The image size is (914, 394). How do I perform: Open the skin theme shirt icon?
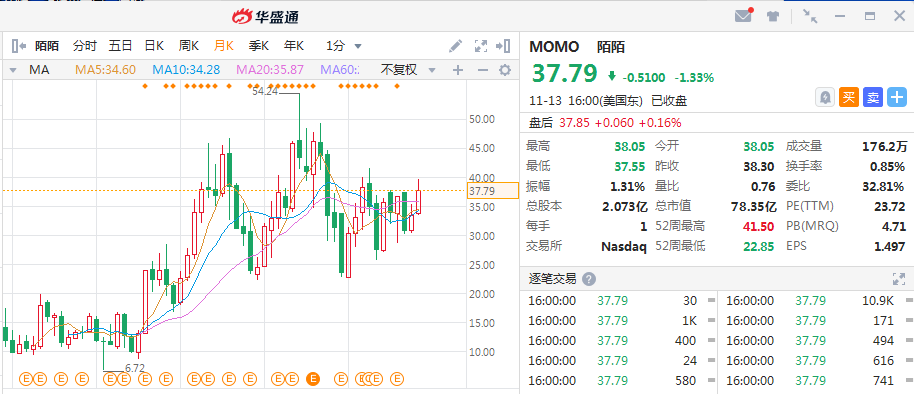(773, 16)
